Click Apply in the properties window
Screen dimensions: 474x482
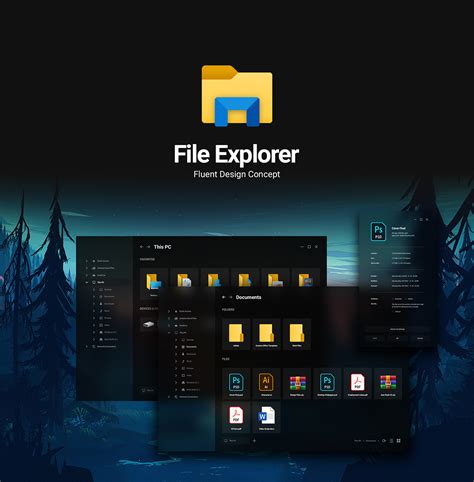click(x=375, y=338)
